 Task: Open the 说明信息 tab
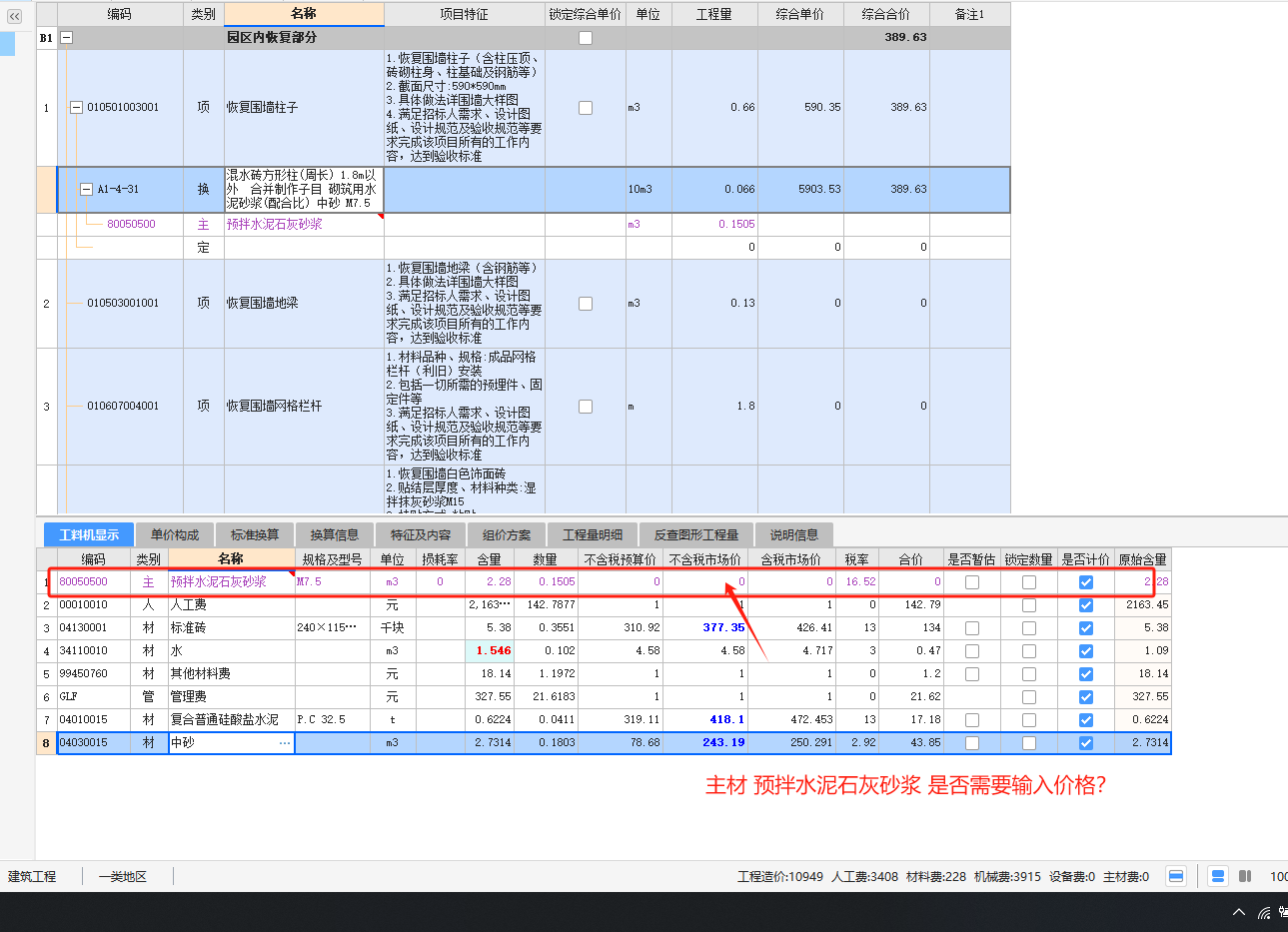pos(794,534)
